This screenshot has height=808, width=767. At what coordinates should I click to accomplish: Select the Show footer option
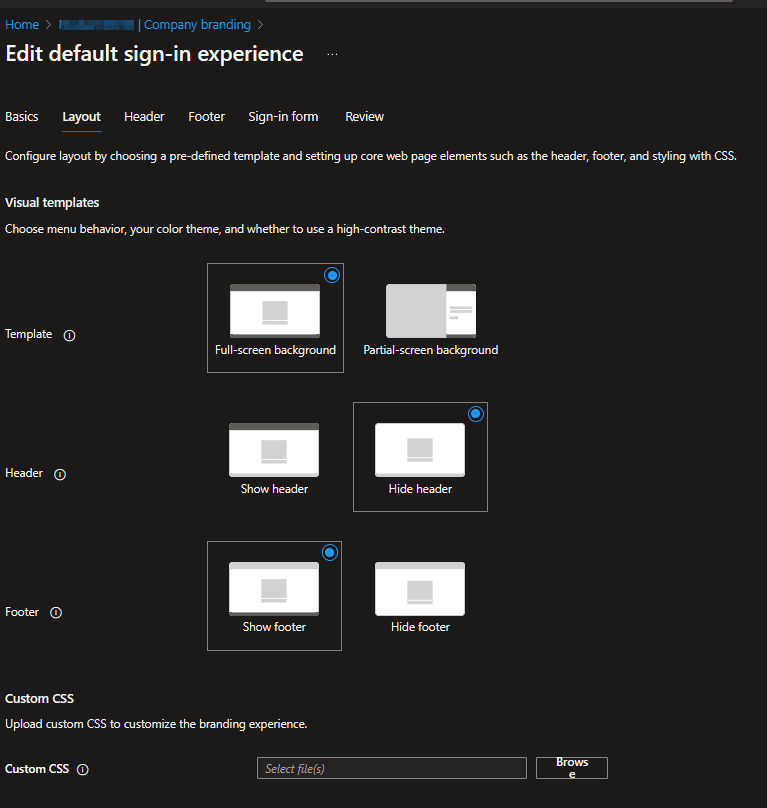(274, 596)
